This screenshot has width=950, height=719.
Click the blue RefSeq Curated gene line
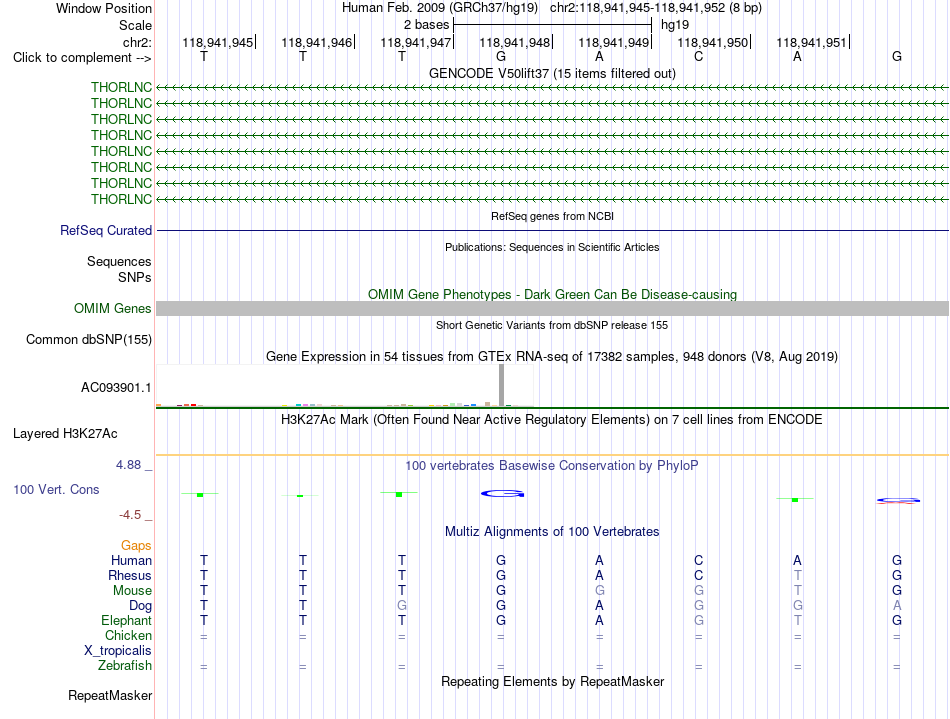(x=552, y=230)
